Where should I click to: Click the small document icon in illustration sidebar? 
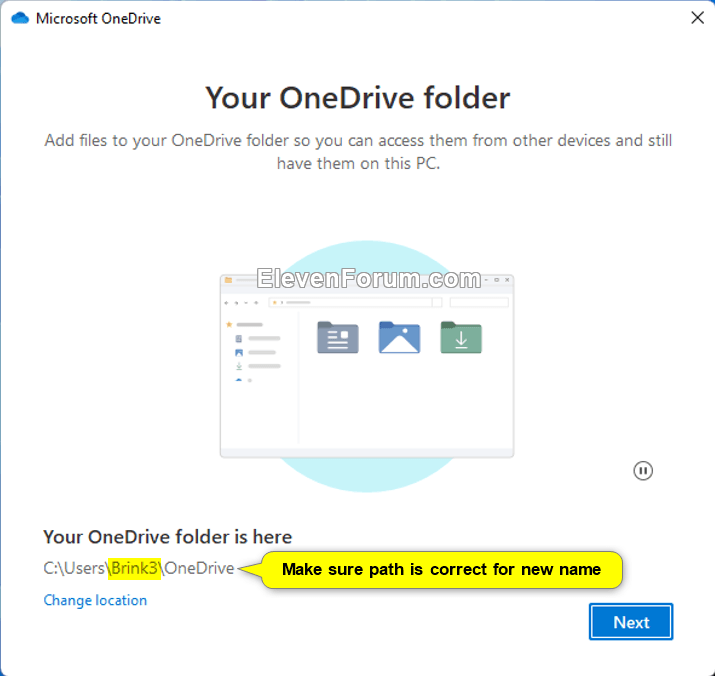tap(238, 339)
